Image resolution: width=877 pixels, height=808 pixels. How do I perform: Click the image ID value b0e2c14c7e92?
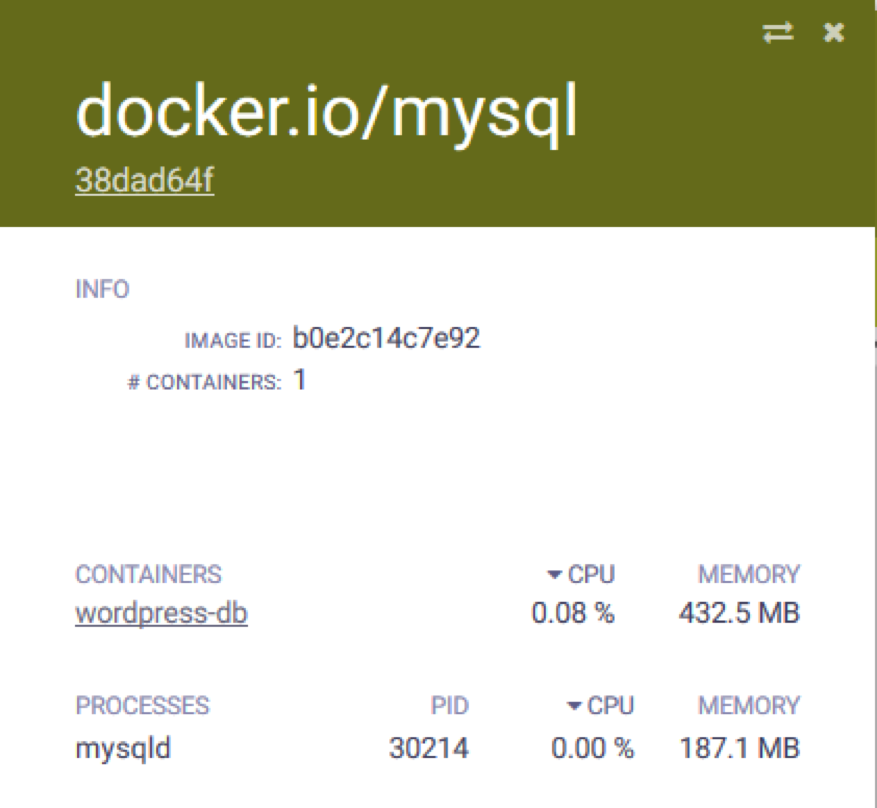click(386, 338)
